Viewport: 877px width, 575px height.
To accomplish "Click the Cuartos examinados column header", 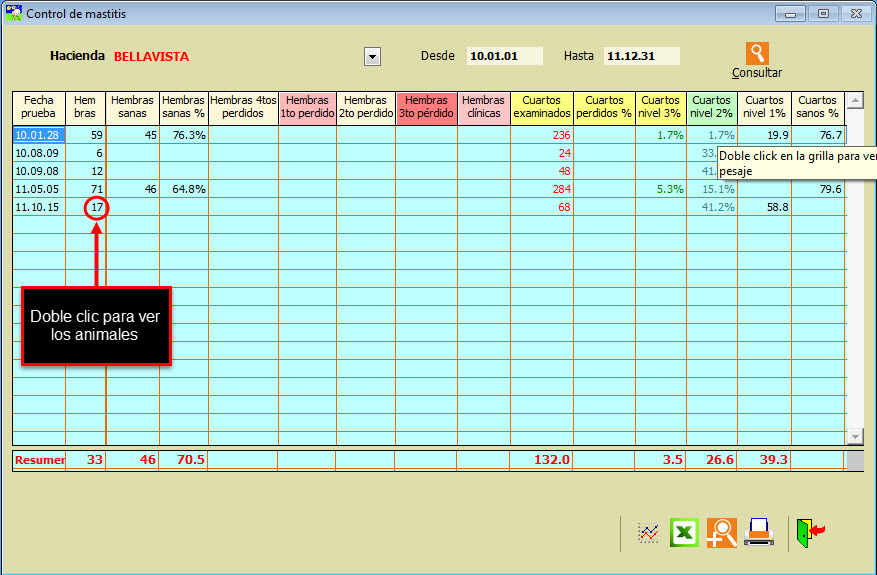I will coord(541,107).
